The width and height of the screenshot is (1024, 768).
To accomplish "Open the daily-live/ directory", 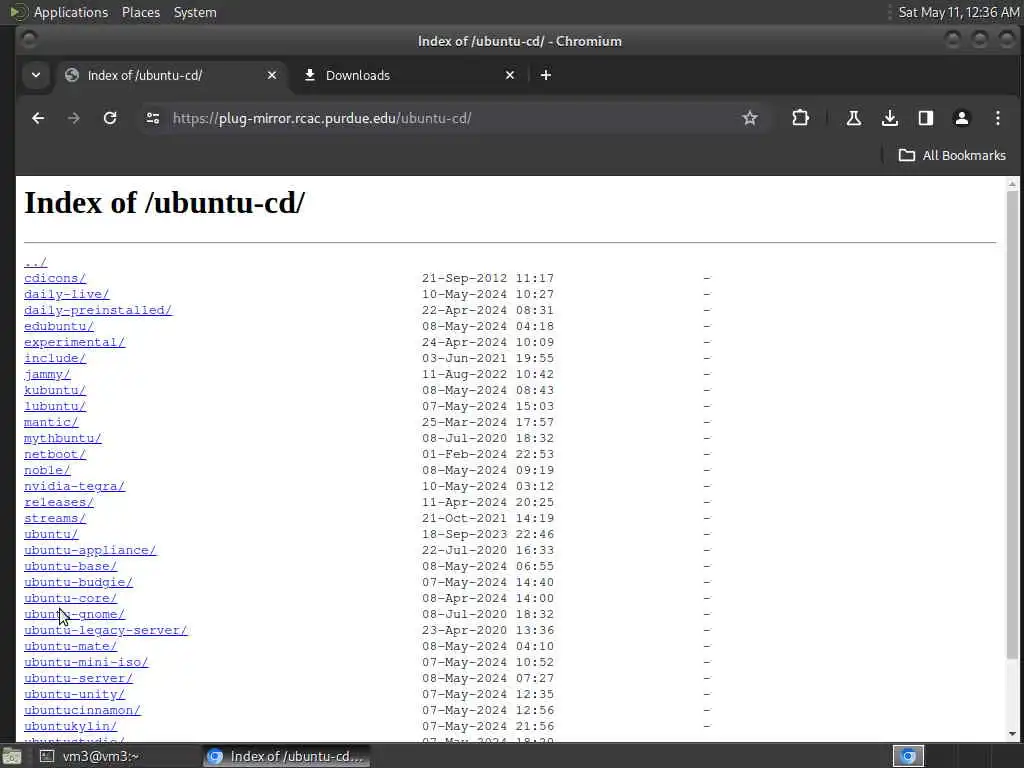I will [x=67, y=295].
